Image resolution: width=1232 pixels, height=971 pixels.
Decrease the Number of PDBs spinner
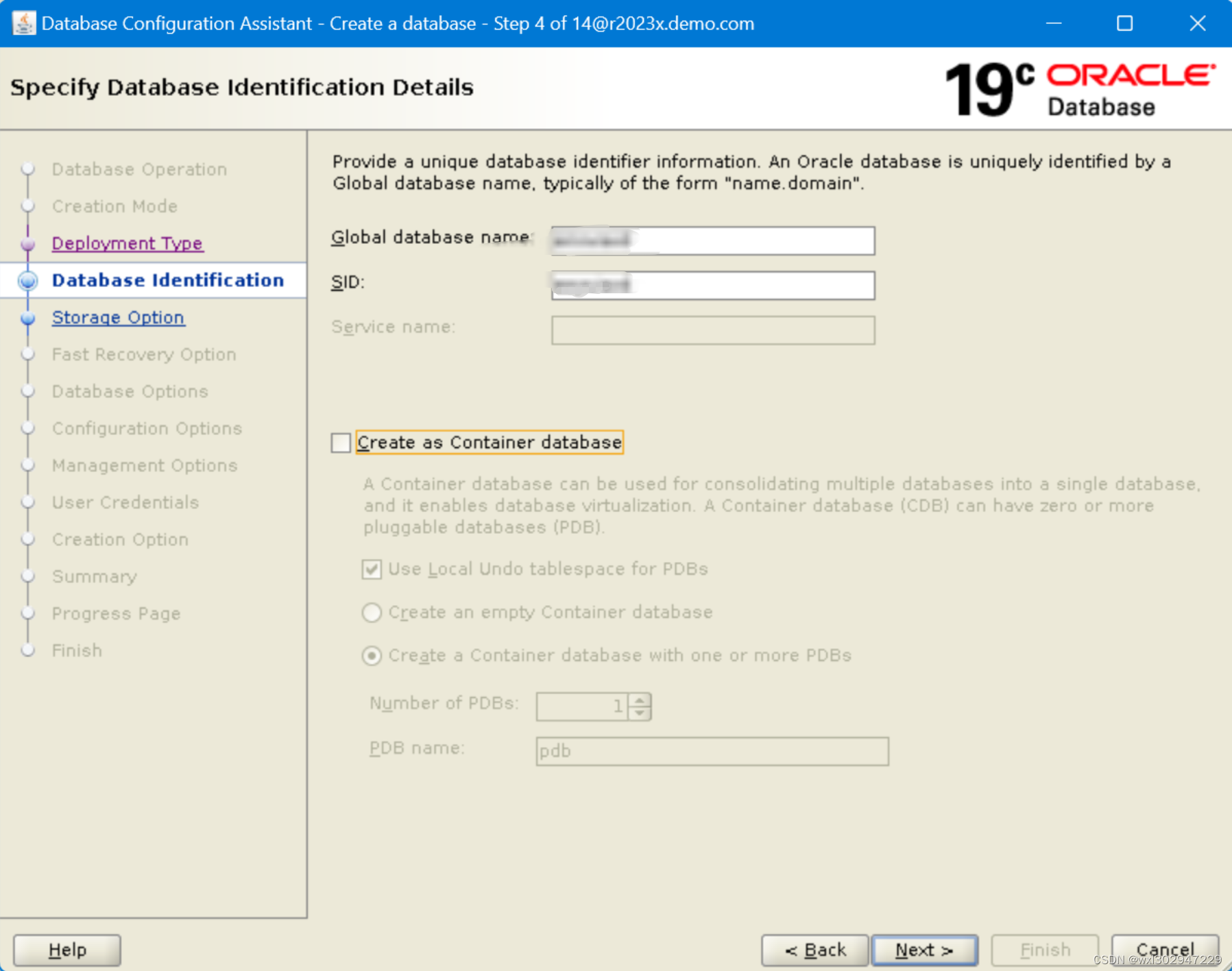[640, 713]
